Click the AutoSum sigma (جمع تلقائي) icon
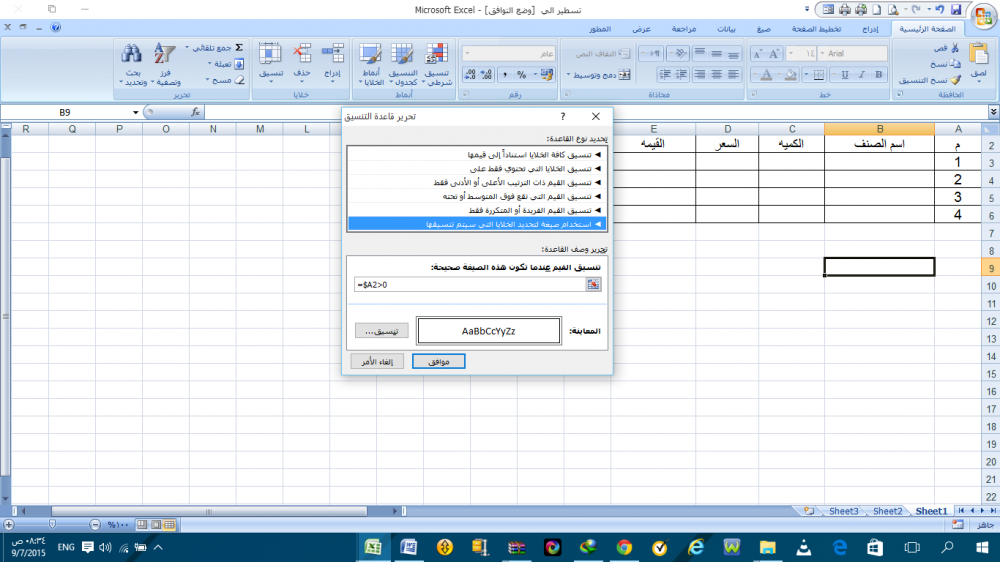This screenshot has width=1000, height=562. click(239, 47)
